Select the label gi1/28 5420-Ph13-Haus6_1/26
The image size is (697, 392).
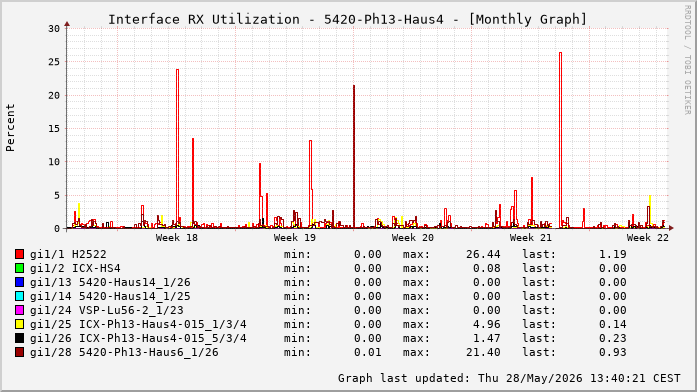coord(124,352)
